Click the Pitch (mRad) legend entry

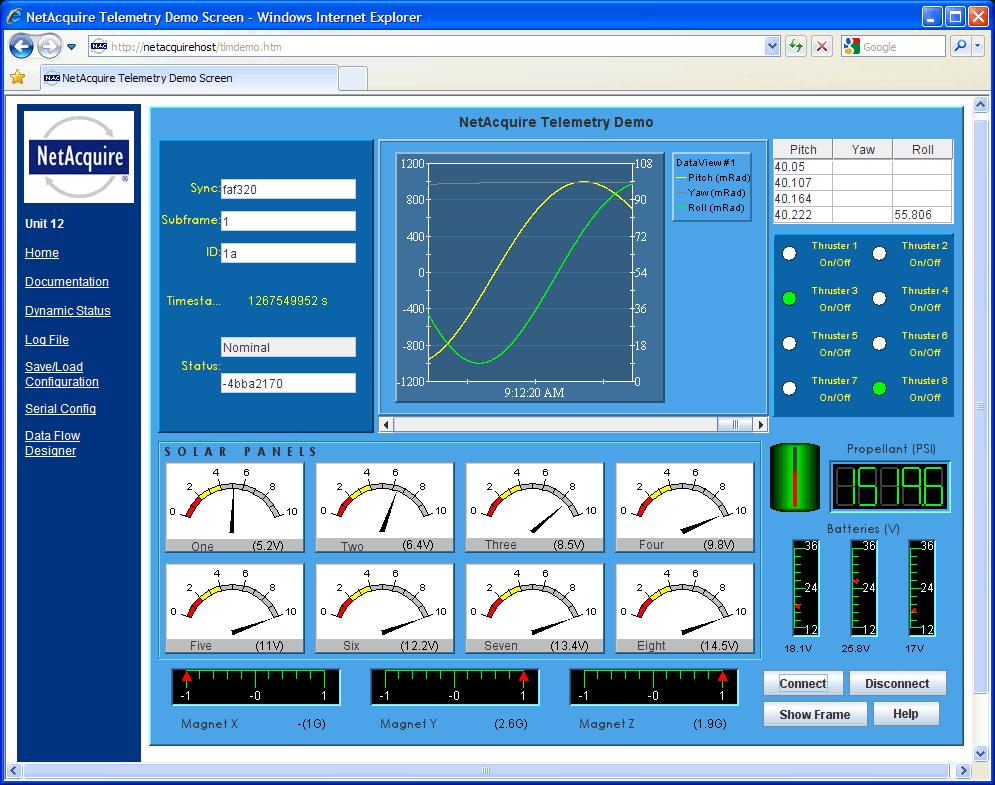(713, 178)
